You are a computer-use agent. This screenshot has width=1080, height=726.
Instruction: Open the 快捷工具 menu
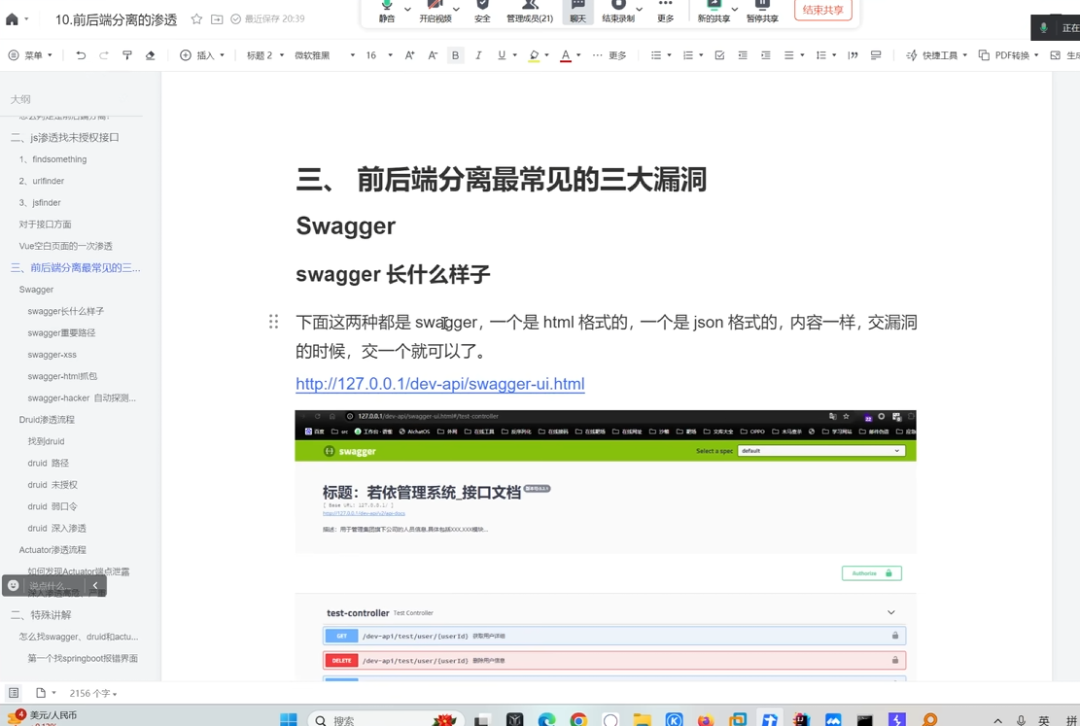[x=936, y=55]
